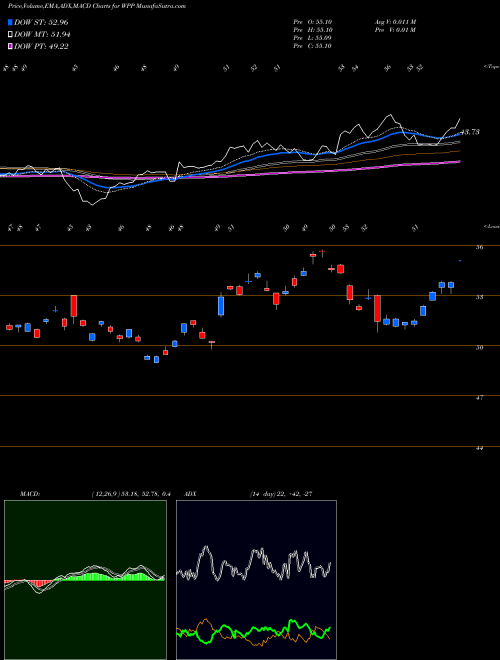Click the 47 price axis label
The image size is (500, 660).
[479, 397]
